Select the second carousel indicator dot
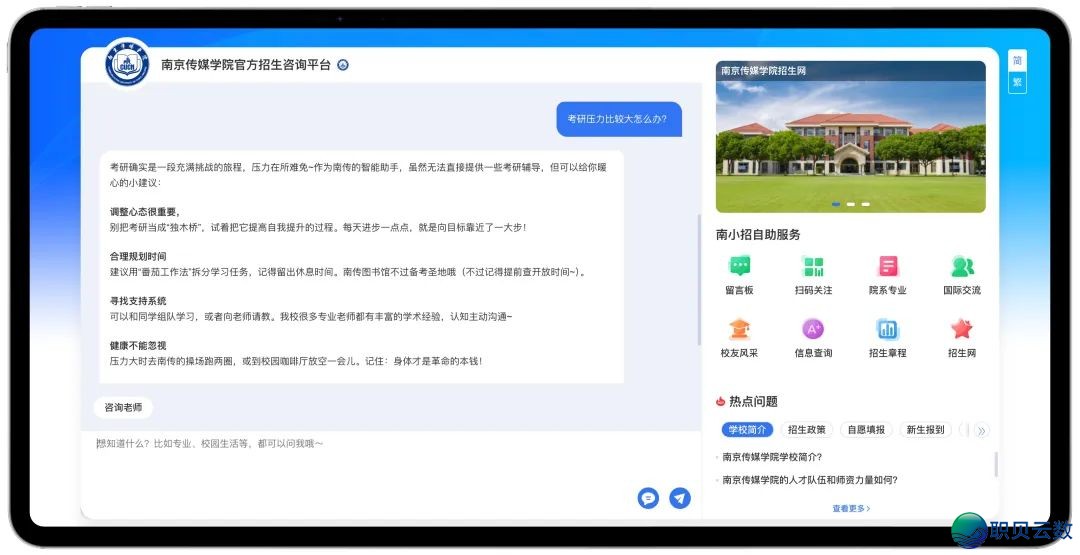Screen dimensions: 1080x555 click(x=851, y=204)
